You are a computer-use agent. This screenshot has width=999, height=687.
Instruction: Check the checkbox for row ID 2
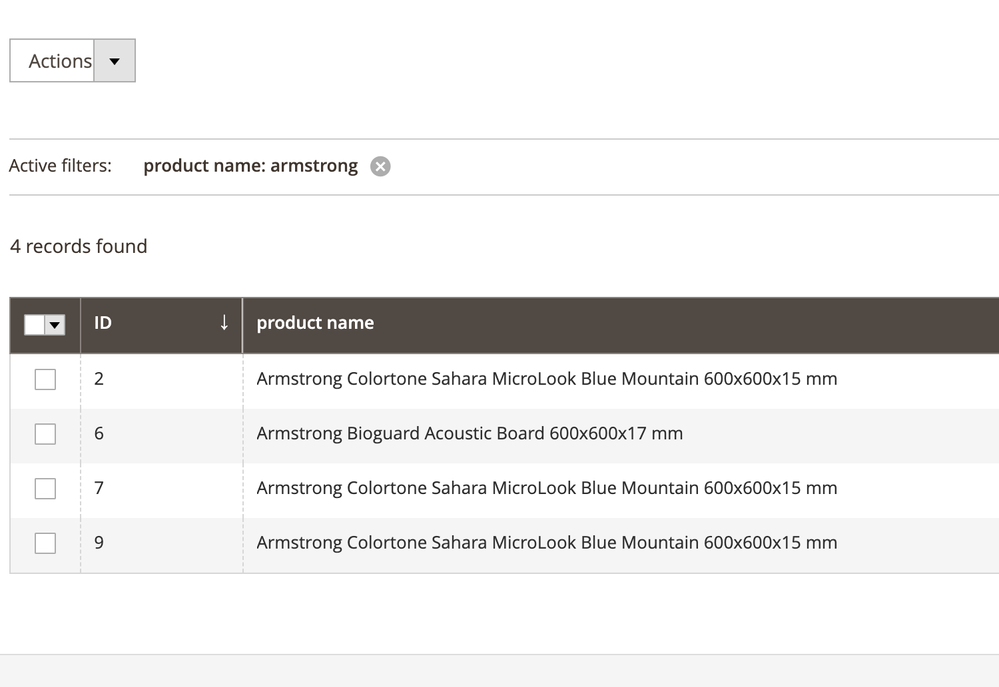click(45, 379)
